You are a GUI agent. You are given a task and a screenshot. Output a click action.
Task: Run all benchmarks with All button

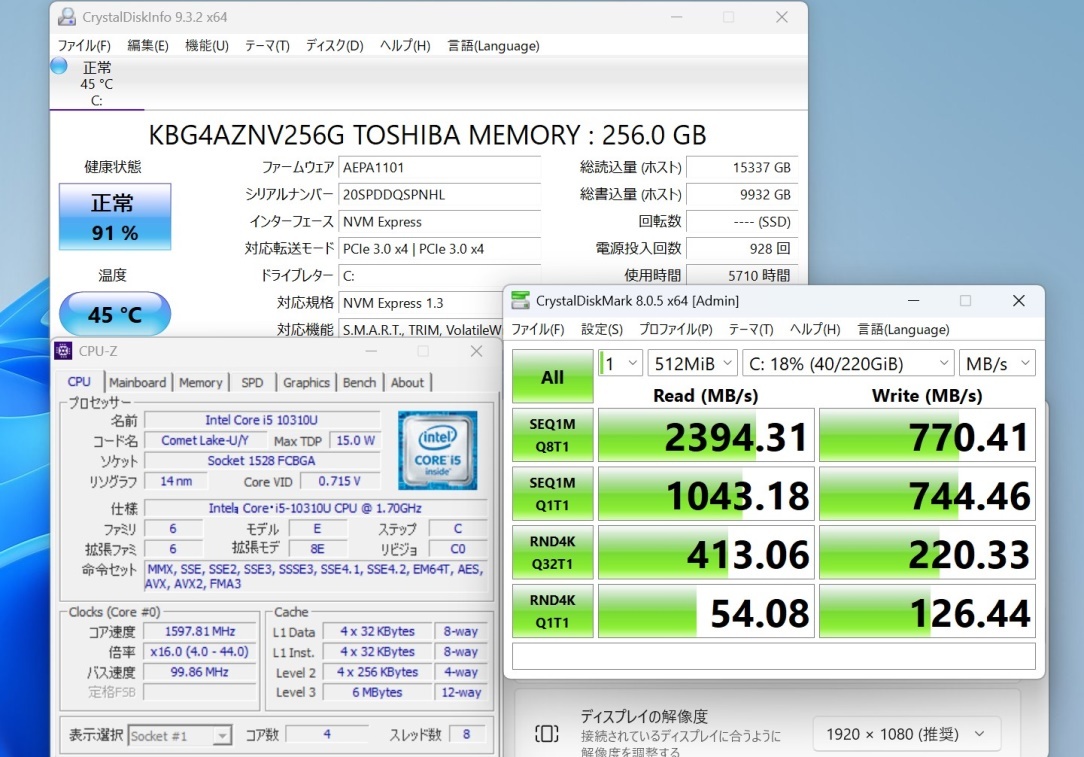click(552, 377)
